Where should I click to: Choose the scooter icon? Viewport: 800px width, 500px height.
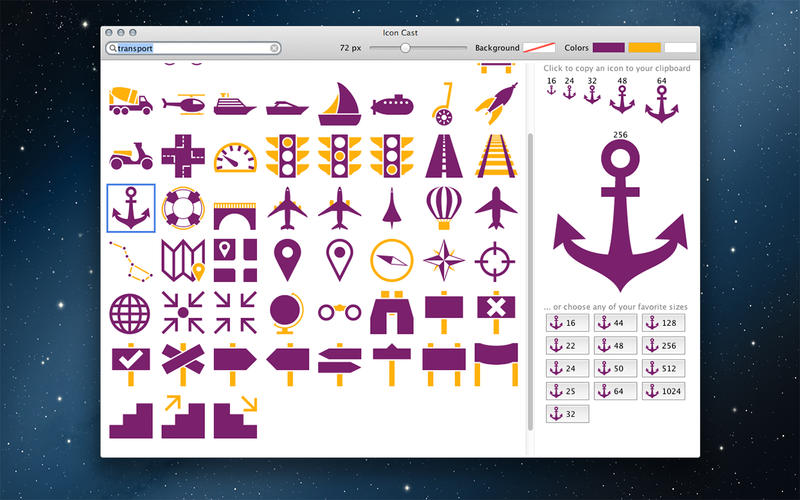(x=131, y=156)
